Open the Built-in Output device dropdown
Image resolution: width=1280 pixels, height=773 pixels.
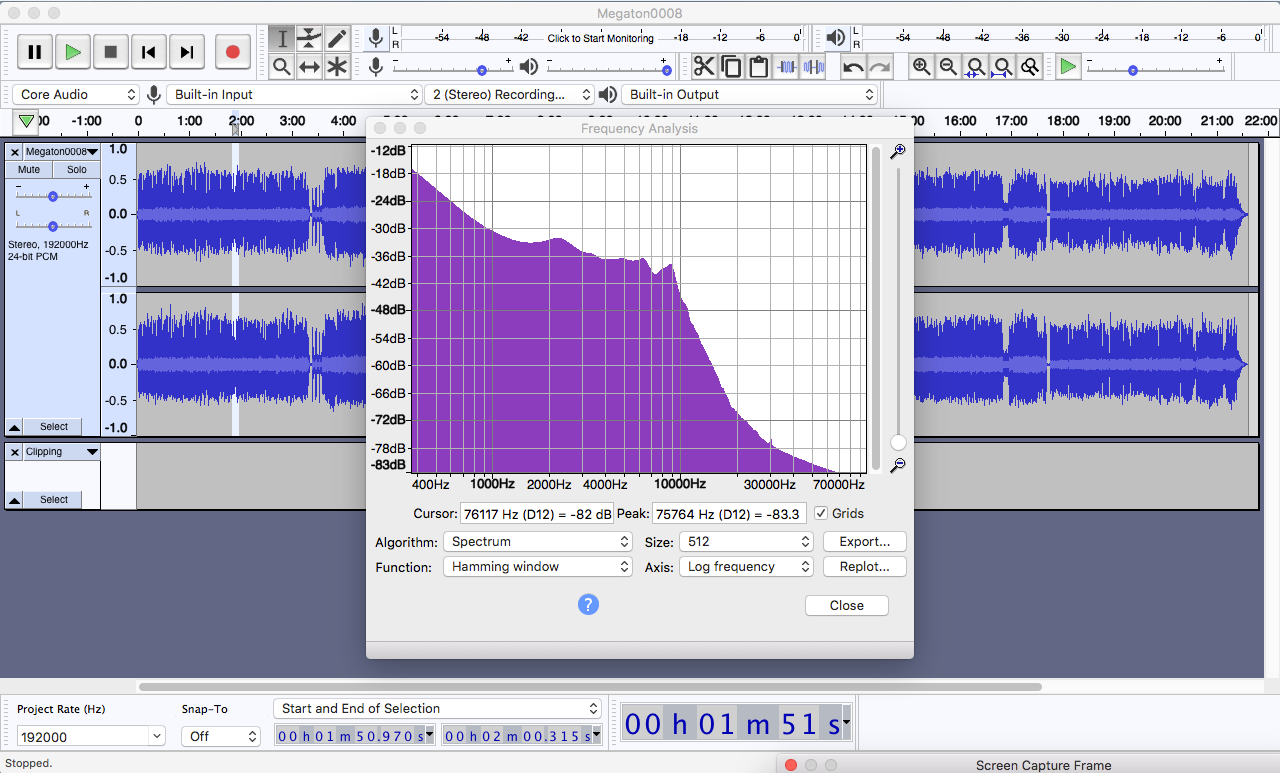pyautogui.click(x=749, y=94)
